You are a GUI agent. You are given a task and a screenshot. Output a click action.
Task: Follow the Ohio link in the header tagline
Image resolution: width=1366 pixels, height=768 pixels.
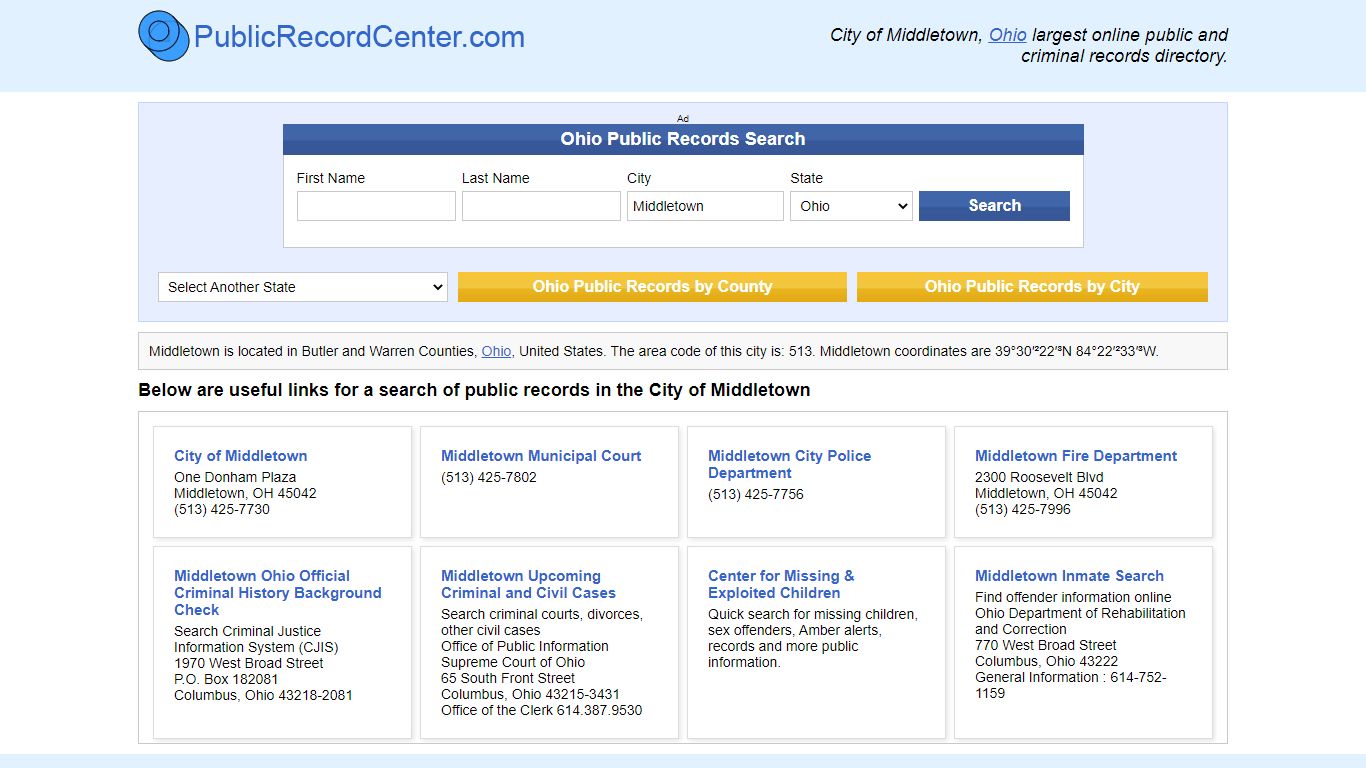pos(1007,35)
